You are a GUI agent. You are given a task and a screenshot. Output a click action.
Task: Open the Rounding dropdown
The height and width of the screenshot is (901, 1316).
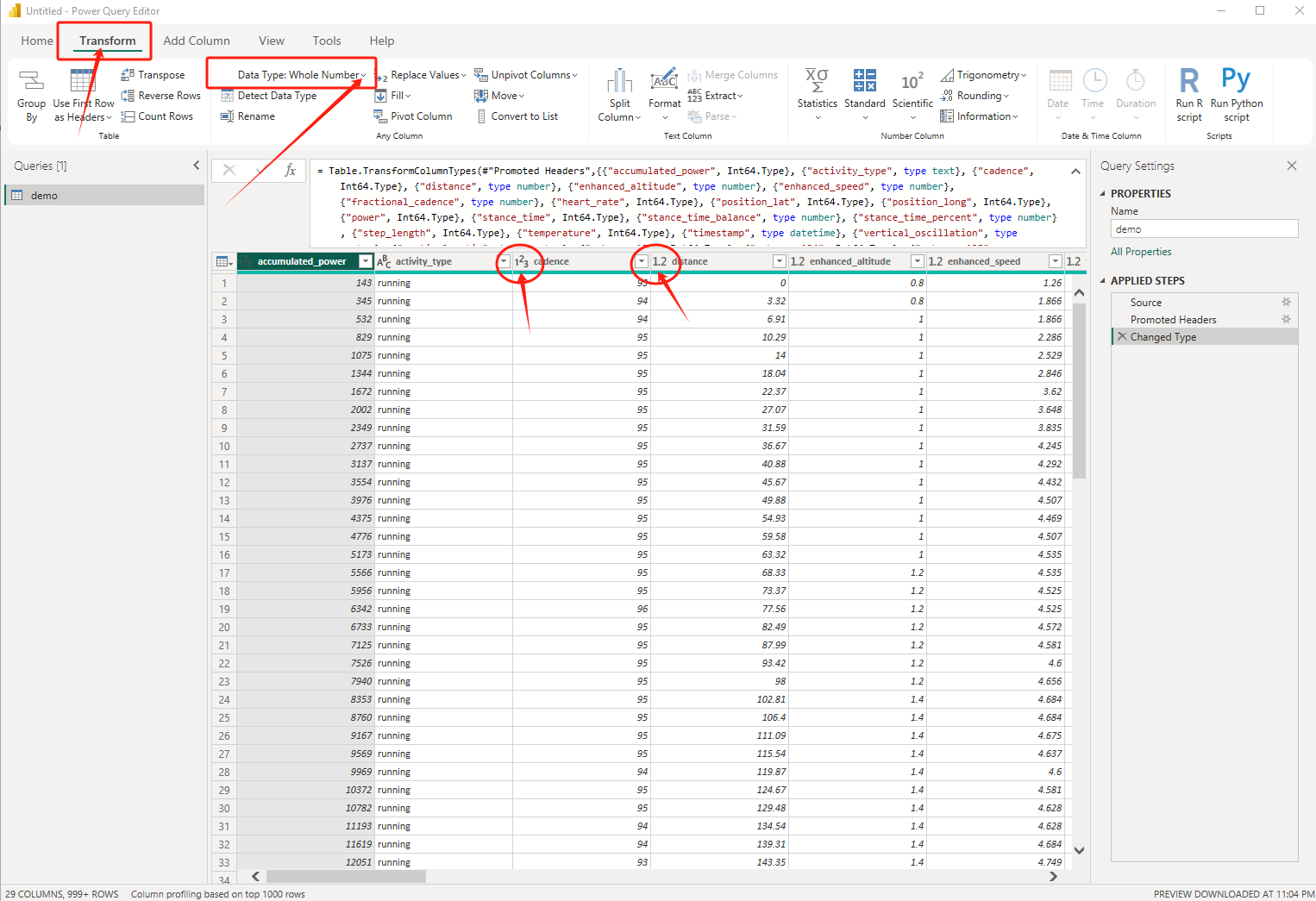975,96
